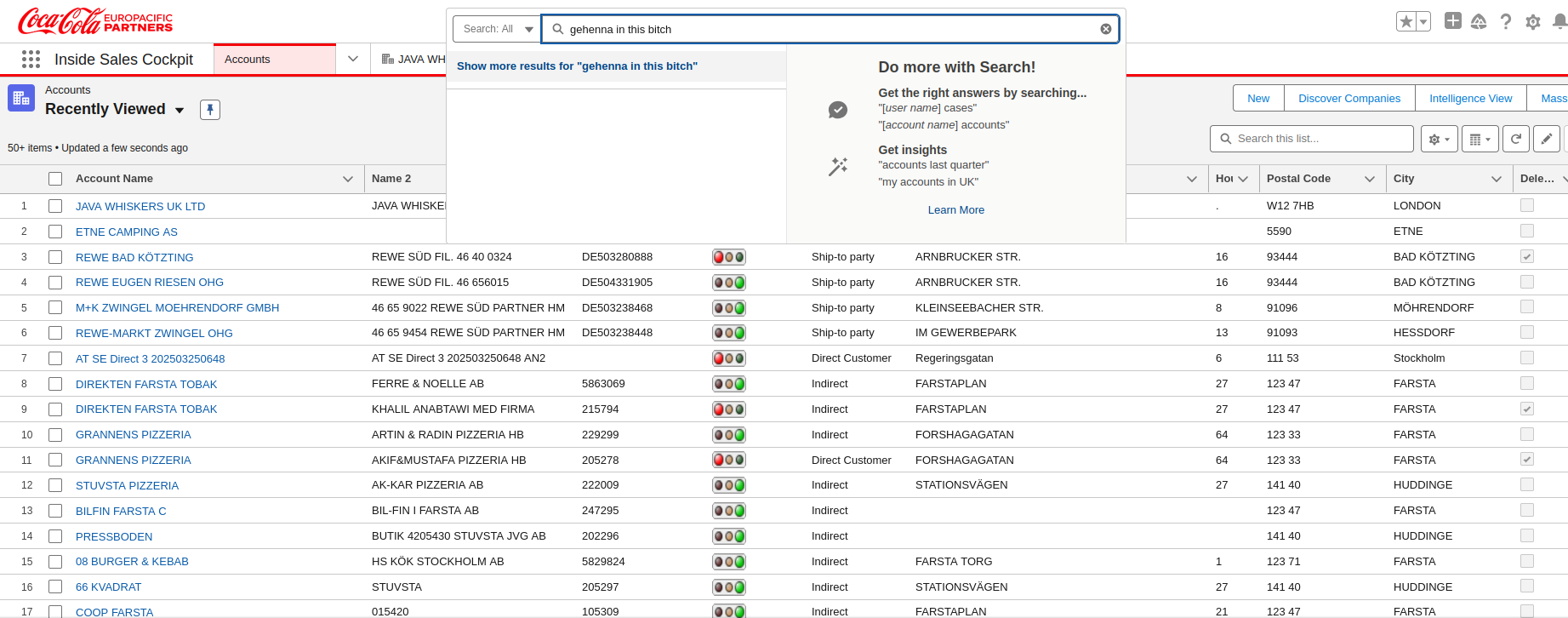Open the Select list display table icon
1568x618 pixels.
(x=1480, y=139)
